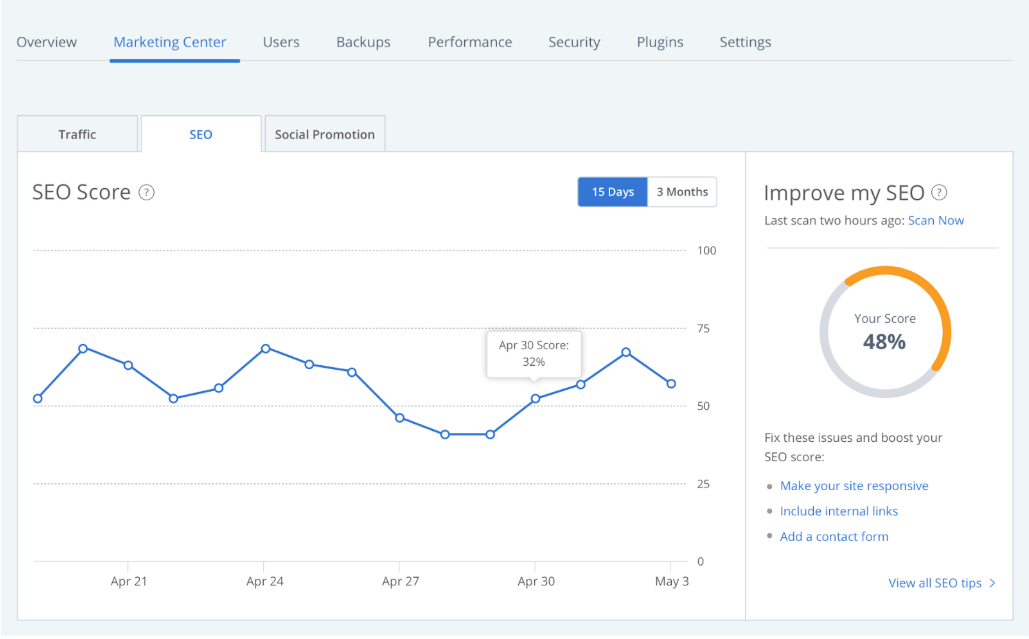Click the Apr 21 axis label
This screenshot has height=639, width=1029.
(x=129, y=581)
